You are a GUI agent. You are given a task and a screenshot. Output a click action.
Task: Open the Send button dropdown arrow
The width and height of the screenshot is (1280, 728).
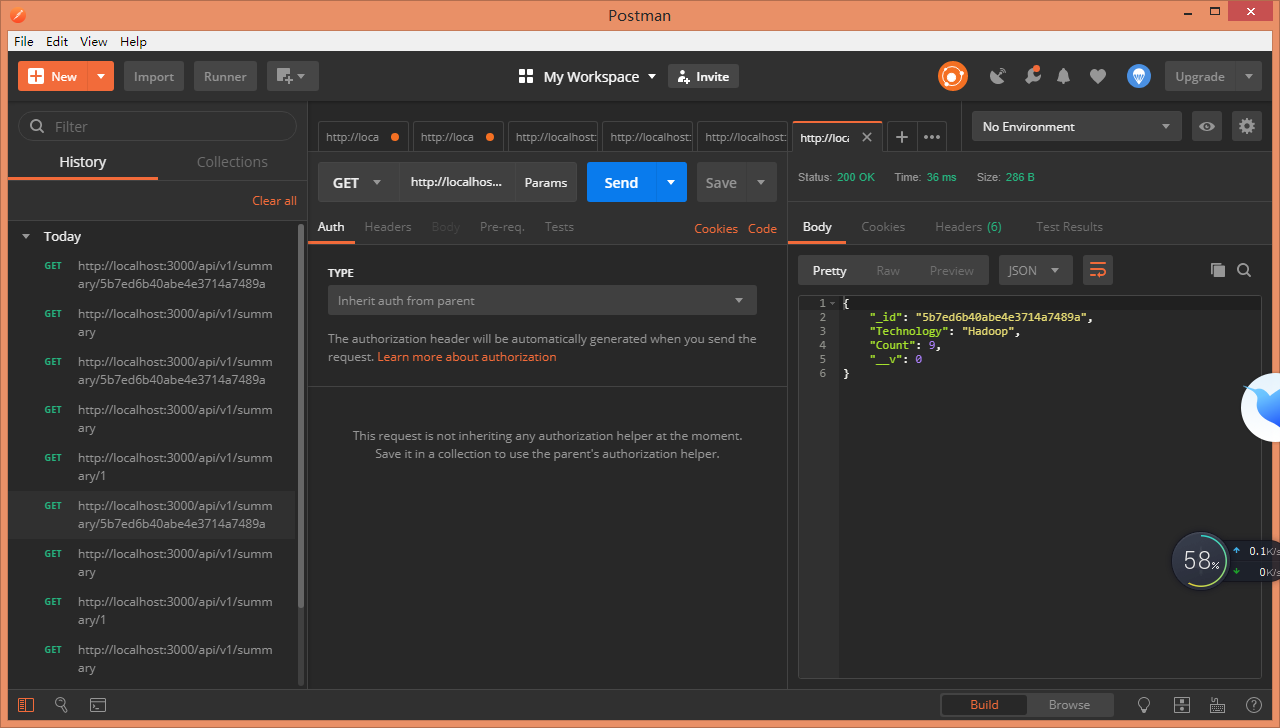click(671, 182)
